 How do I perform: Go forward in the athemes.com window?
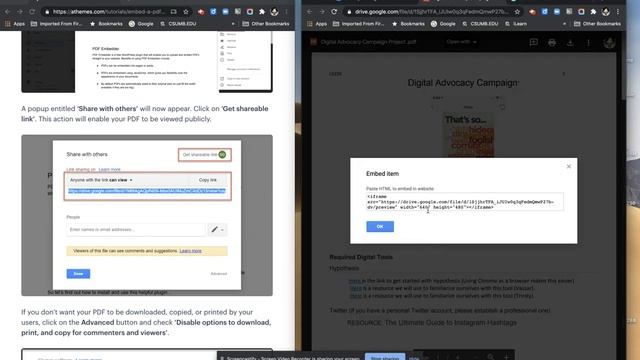20,12
